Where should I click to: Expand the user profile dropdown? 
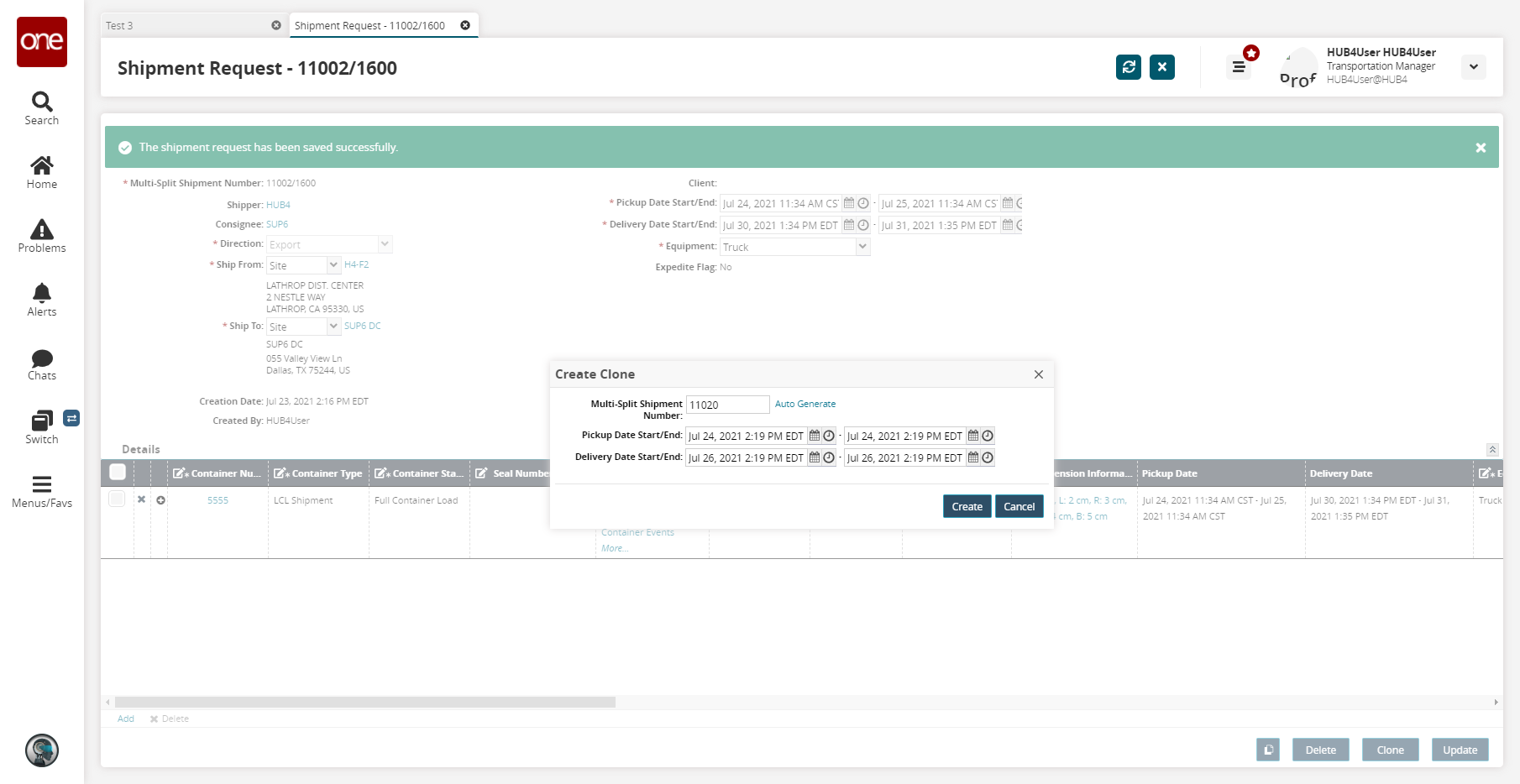(1474, 67)
